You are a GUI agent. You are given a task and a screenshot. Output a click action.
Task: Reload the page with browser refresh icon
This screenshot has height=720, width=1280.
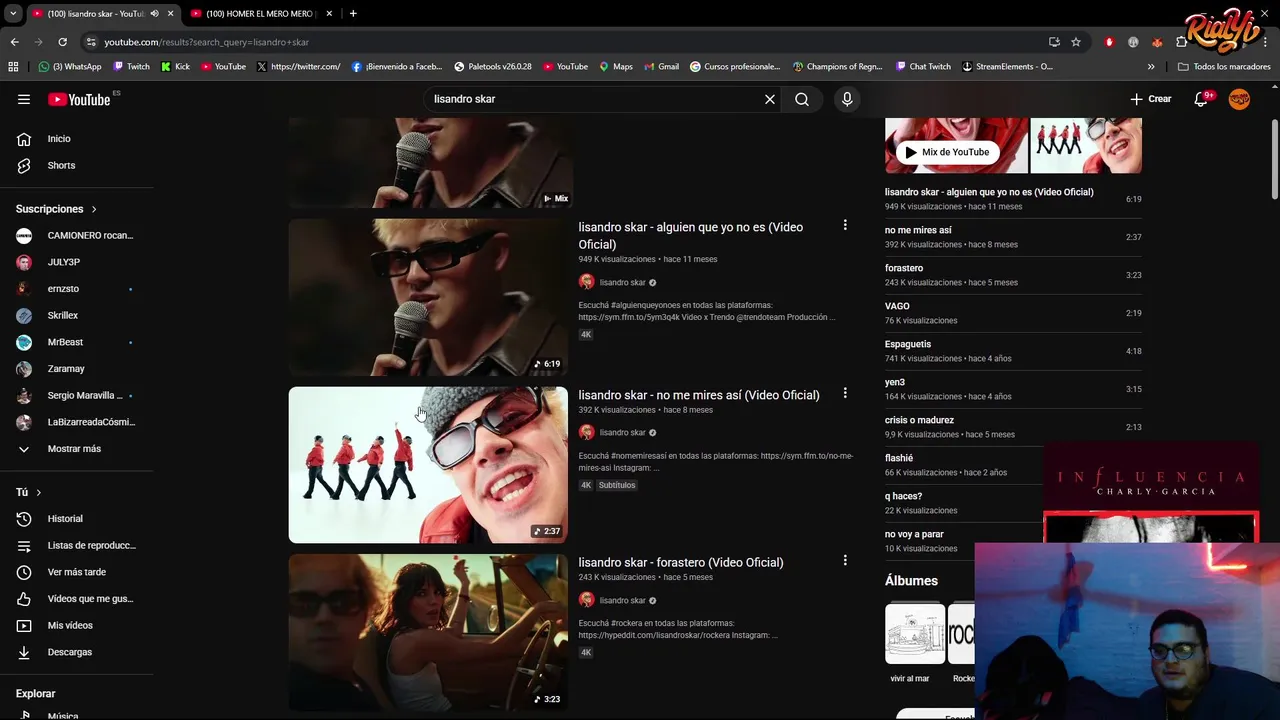pyautogui.click(x=62, y=42)
